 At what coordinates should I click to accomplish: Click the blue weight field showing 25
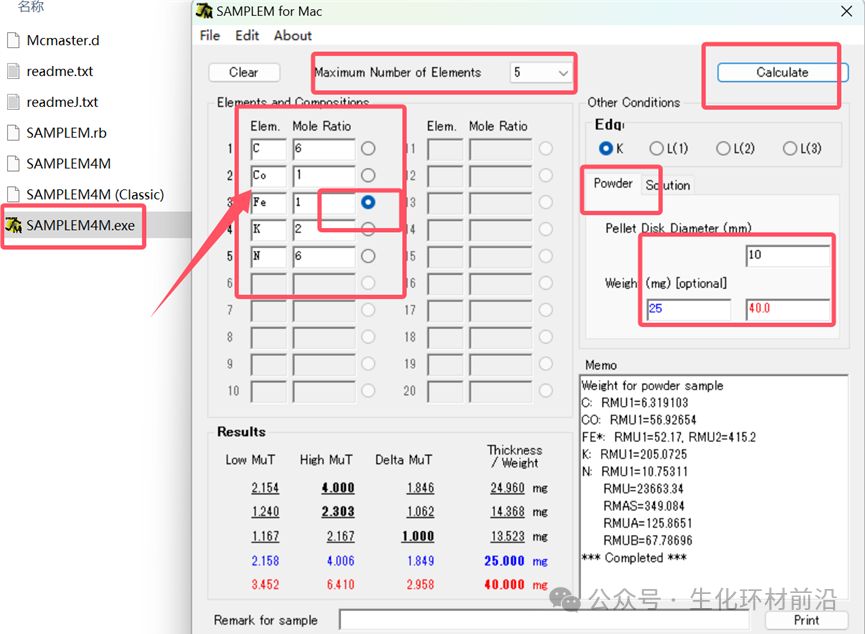click(x=688, y=309)
